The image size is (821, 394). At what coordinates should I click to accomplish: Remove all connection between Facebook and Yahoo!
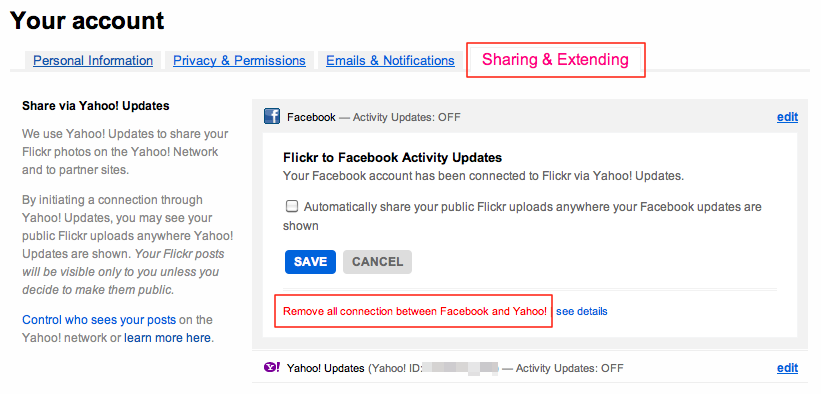(415, 311)
